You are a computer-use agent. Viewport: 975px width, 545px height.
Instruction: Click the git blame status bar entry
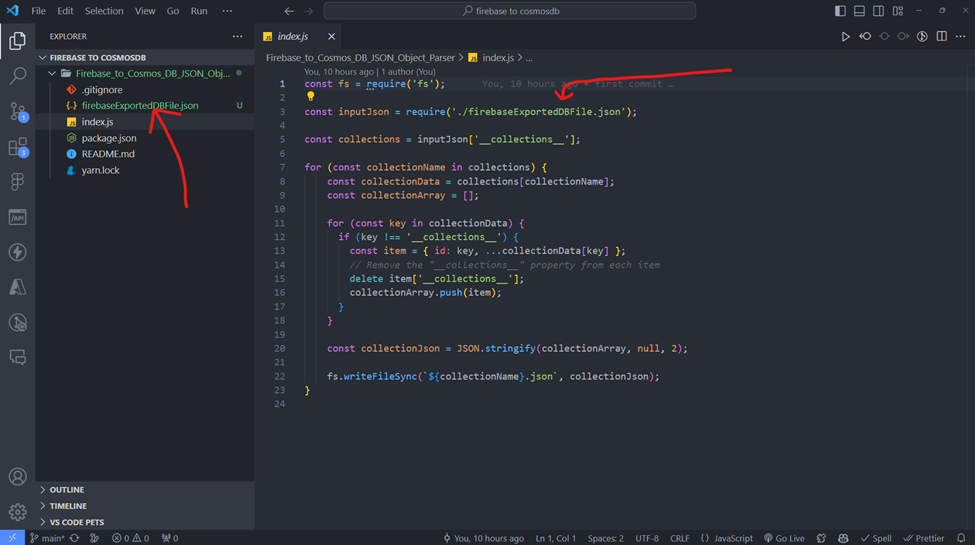[x=484, y=538]
